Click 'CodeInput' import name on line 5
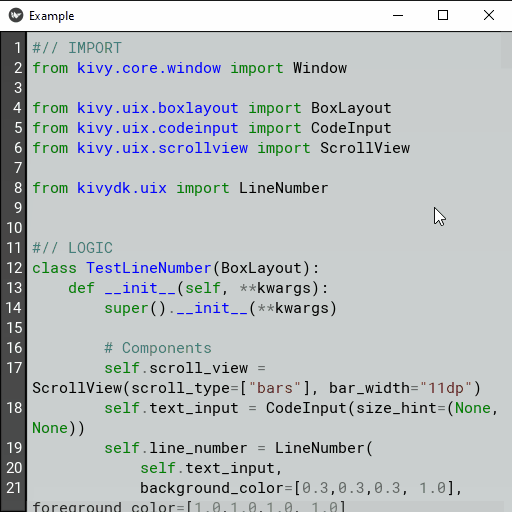This screenshot has height=512, width=512. pos(351,128)
